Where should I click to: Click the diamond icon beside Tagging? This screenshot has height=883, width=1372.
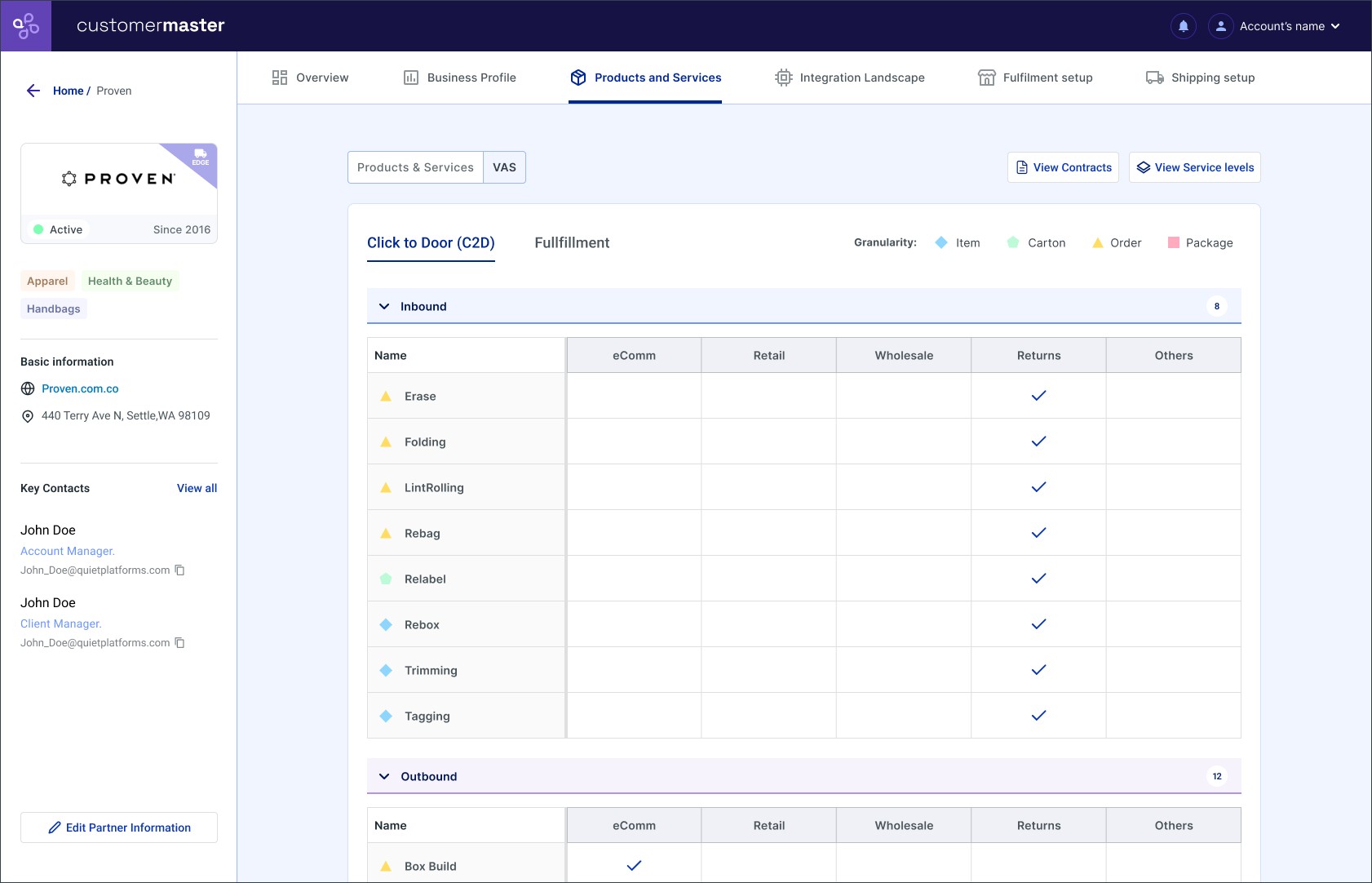386,716
